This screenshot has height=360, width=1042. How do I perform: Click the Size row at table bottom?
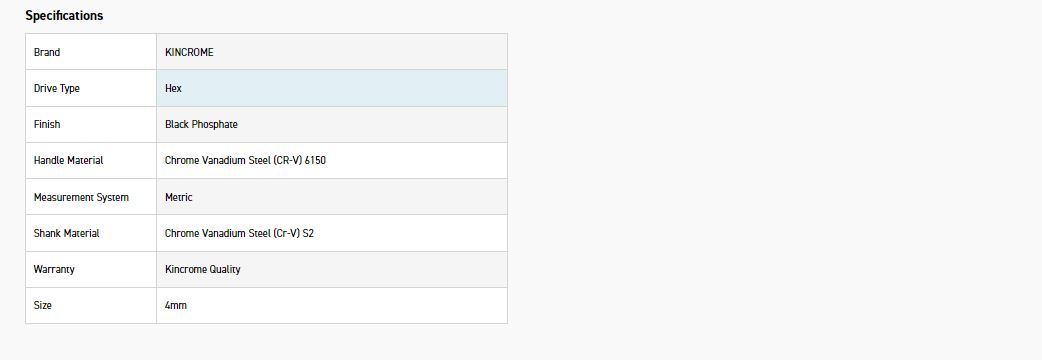tap(266, 306)
